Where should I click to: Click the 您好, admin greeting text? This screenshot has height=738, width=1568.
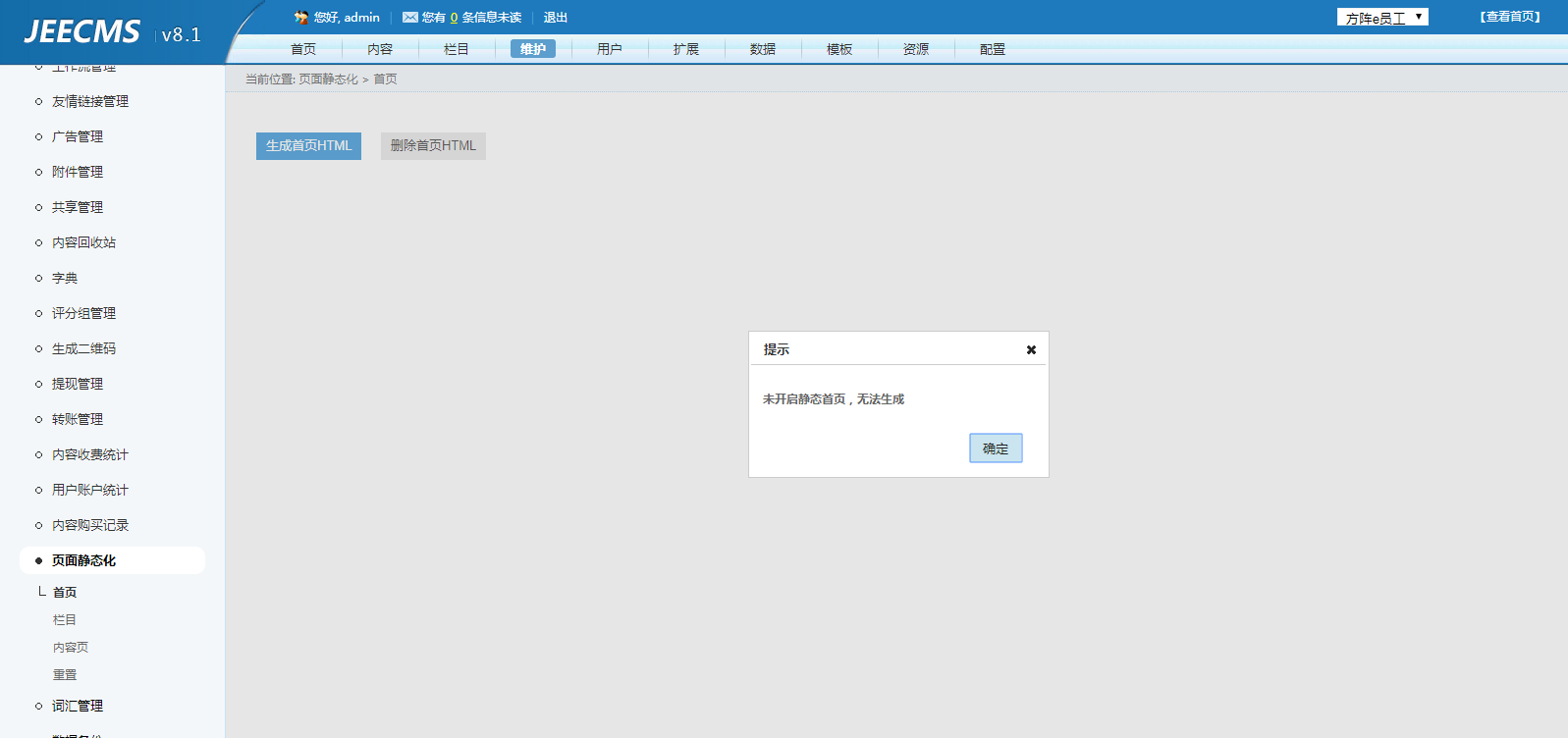tap(347, 18)
